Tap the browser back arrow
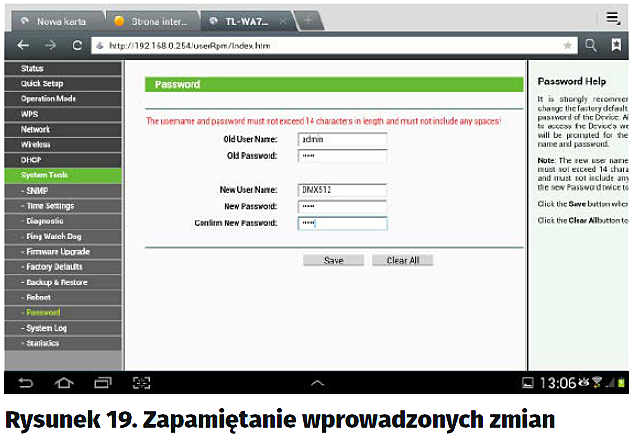Image resolution: width=636 pixels, height=440 pixels. coord(23,45)
